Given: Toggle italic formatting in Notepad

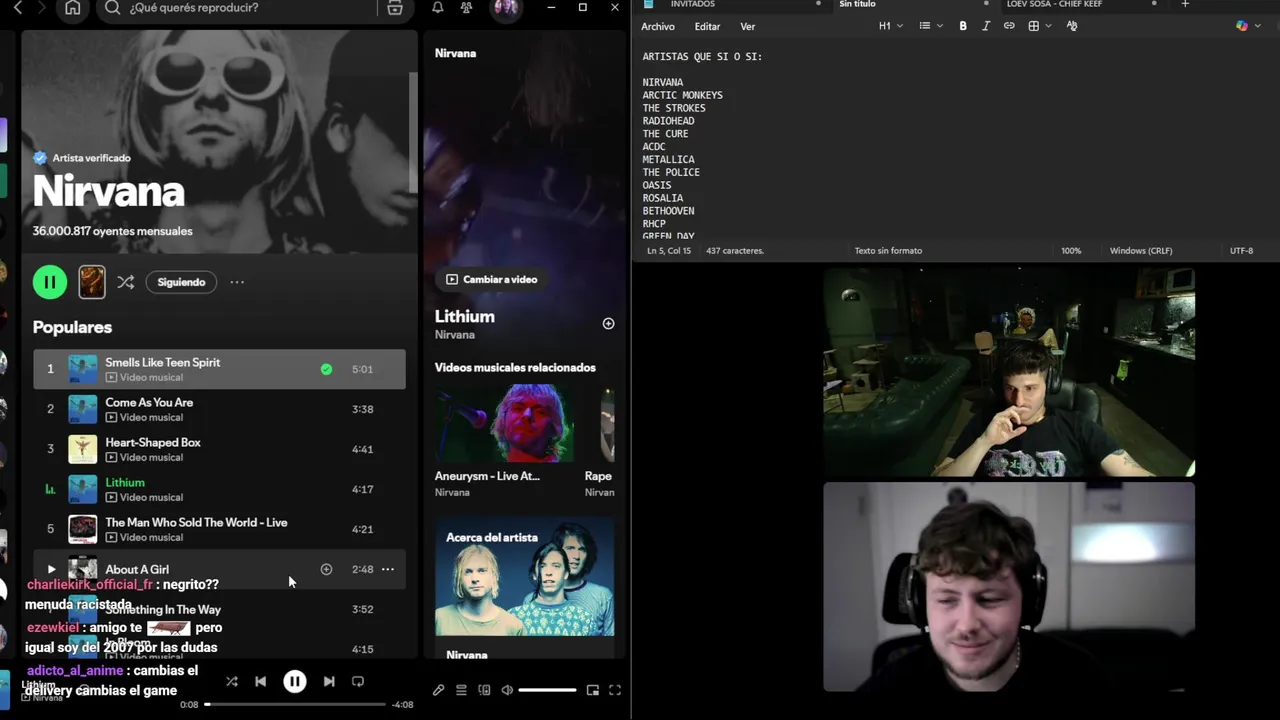Looking at the screenshot, I should 986,26.
